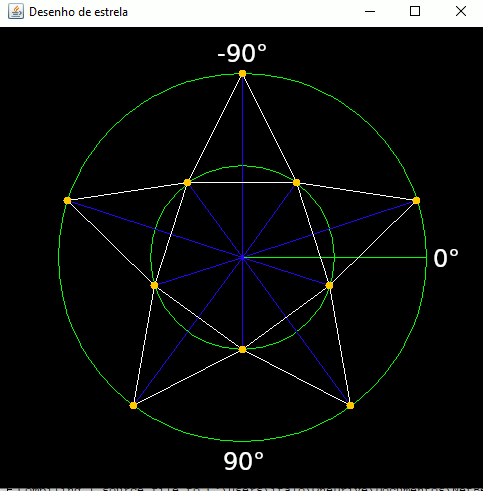Click the yellow vertex at the star's top

242,74
